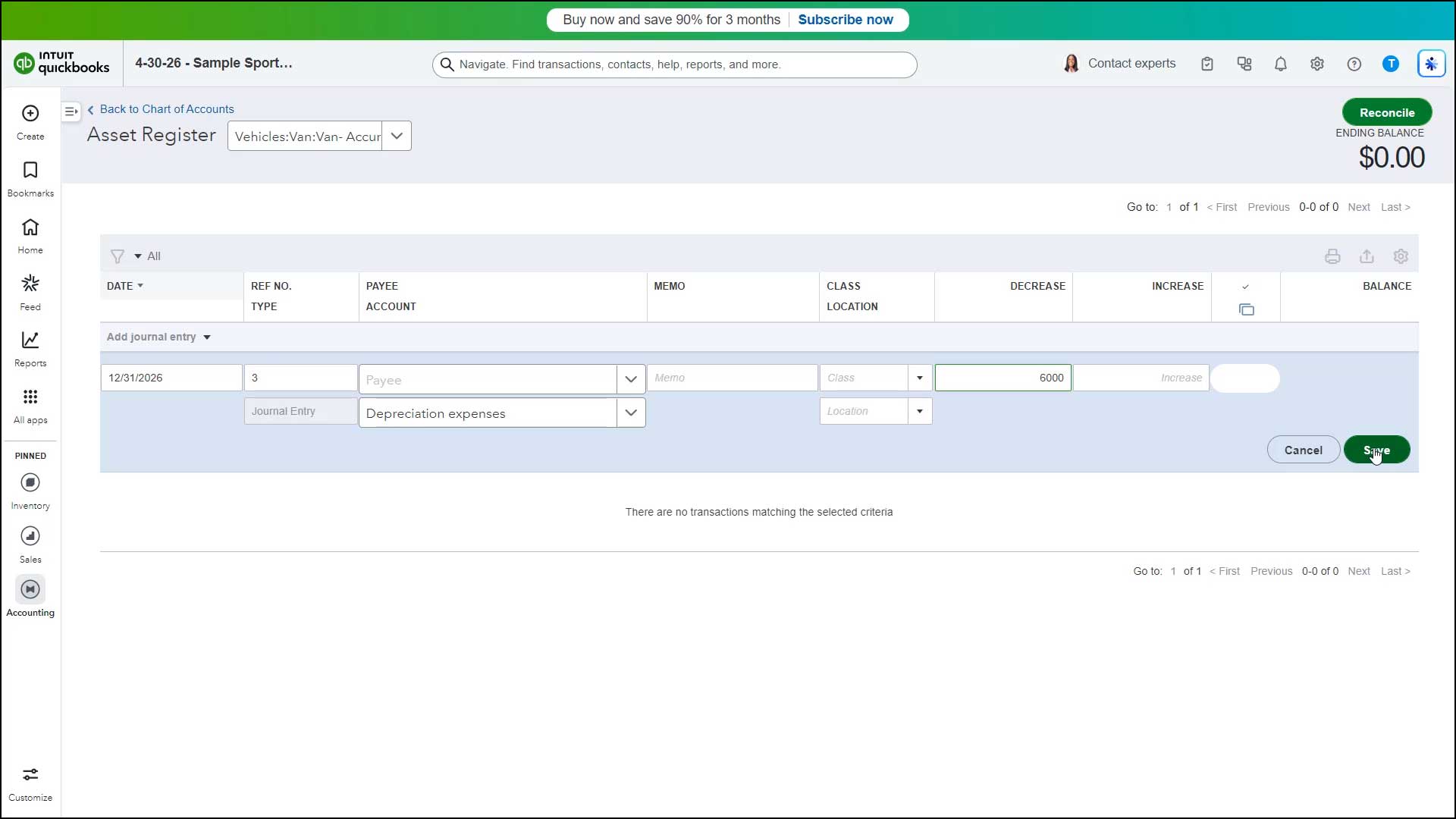1456x819 pixels.
Task: Click Contact experts
Action: pos(1120,64)
